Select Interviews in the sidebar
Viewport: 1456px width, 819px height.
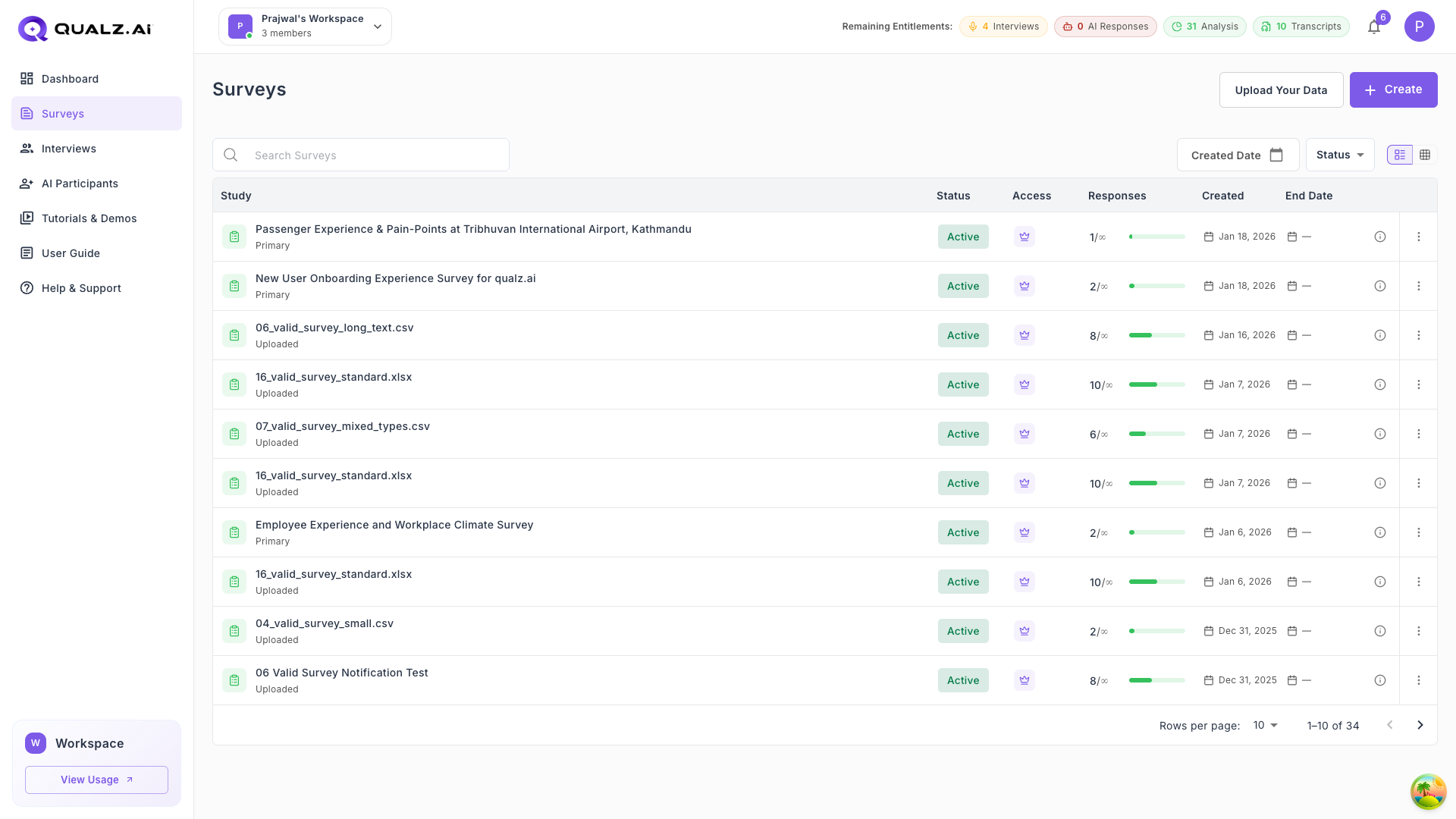tap(69, 149)
